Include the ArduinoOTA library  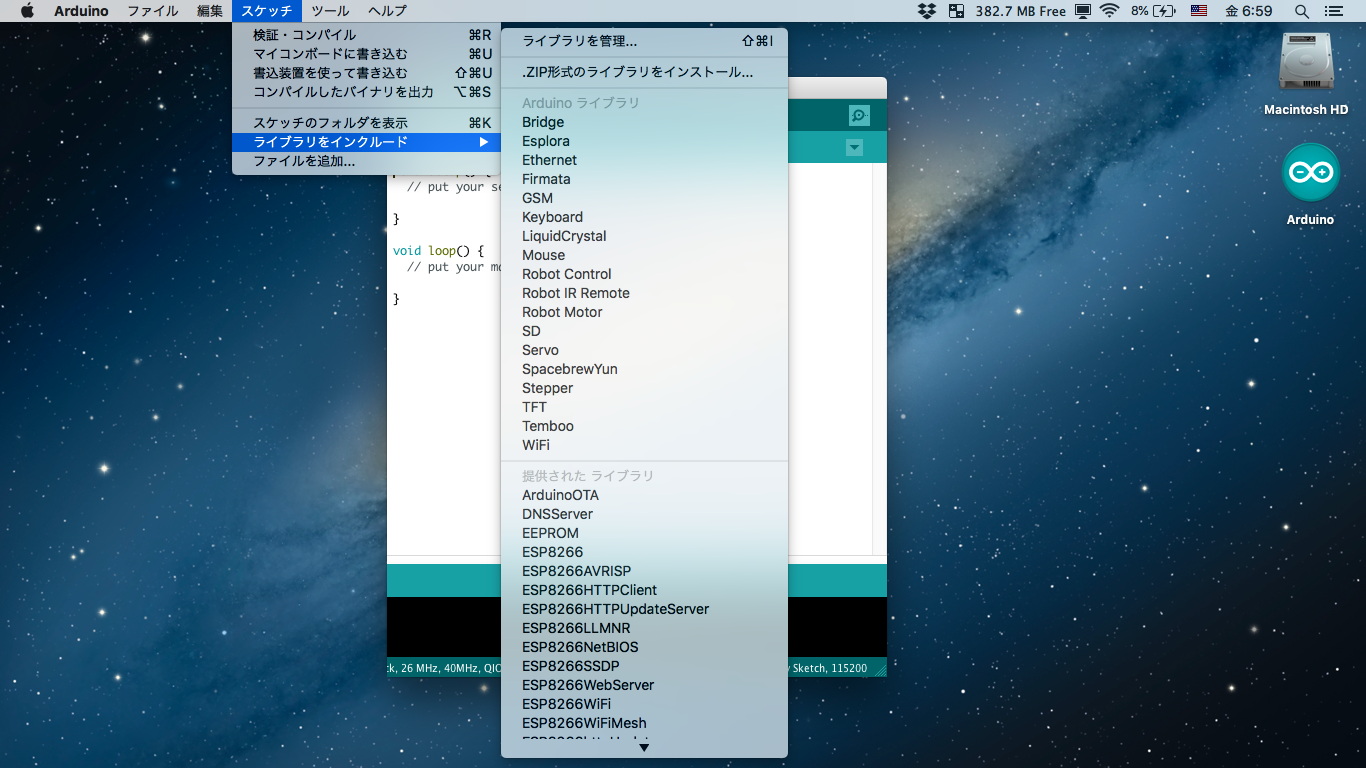click(644, 495)
